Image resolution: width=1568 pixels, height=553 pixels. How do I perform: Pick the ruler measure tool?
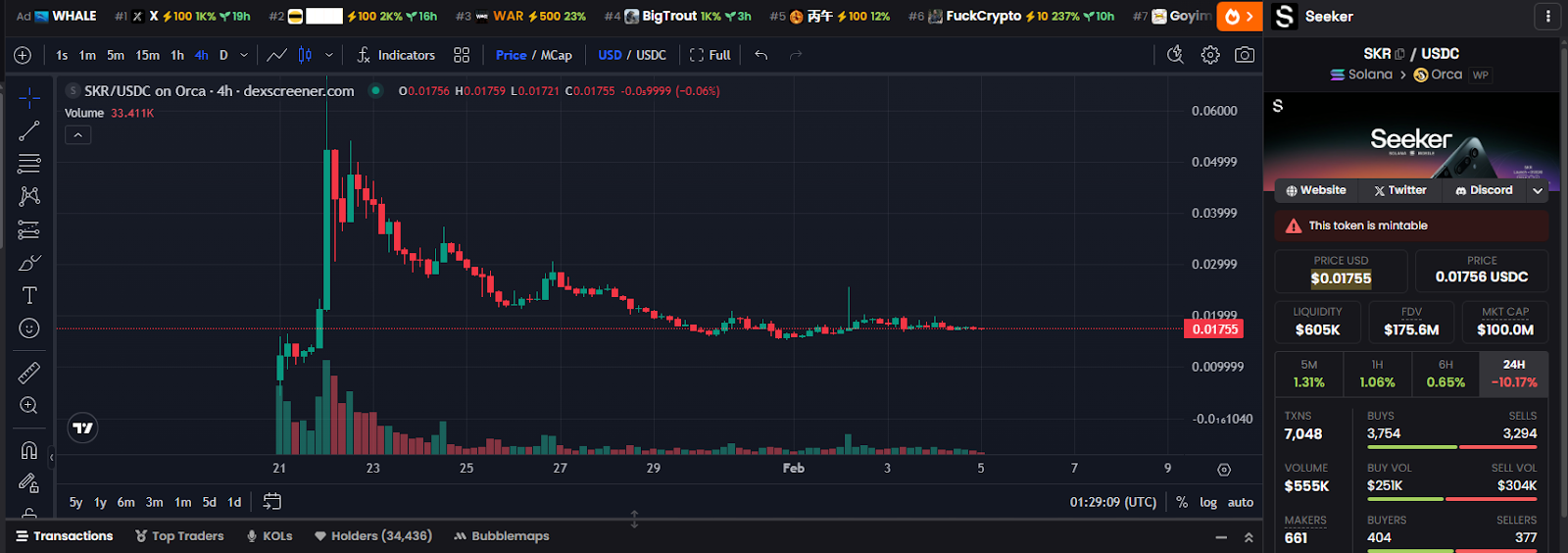click(x=29, y=373)
